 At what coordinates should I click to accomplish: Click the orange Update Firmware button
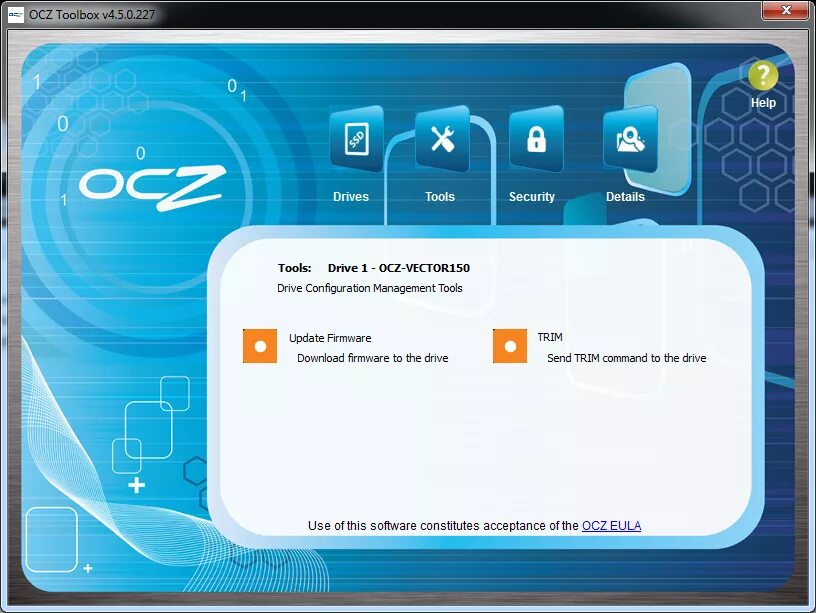(260, 346)
